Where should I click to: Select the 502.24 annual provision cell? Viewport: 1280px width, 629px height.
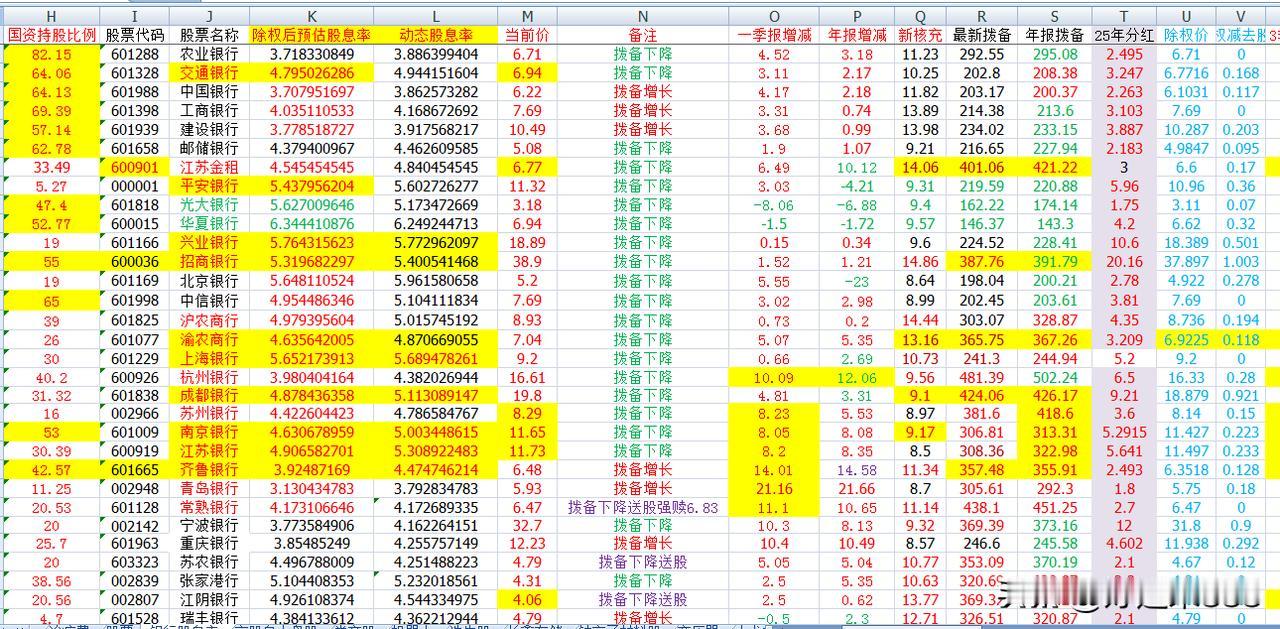[1054, 378]
